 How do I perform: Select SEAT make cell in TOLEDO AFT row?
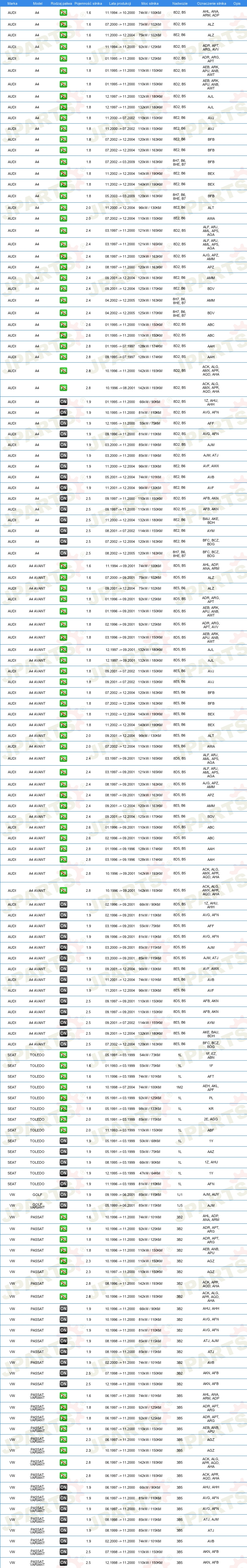pos(12,1077)
